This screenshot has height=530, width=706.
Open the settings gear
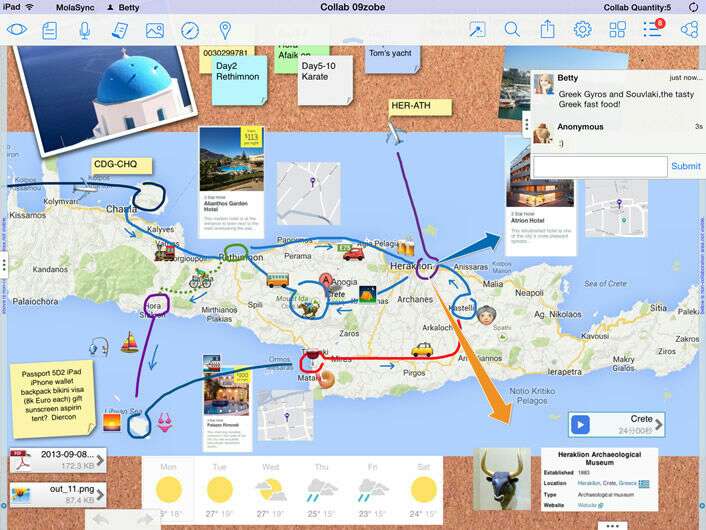click(582, 30)
